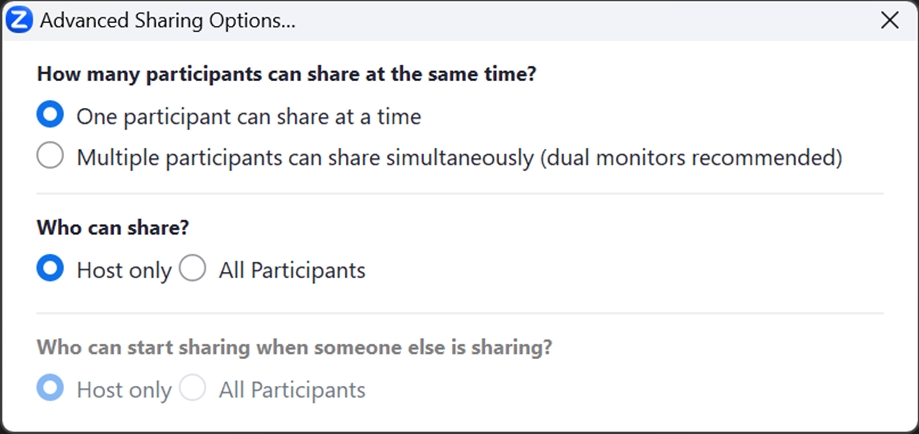Click the greyed All Participants radio for start sharing

point(192,388)
